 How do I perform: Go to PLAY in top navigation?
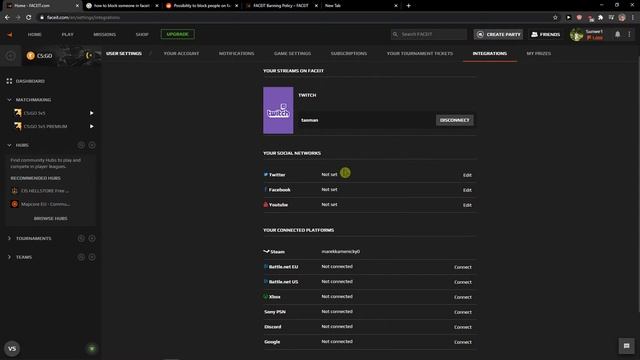pyautogui.click(x=68, y=35)
